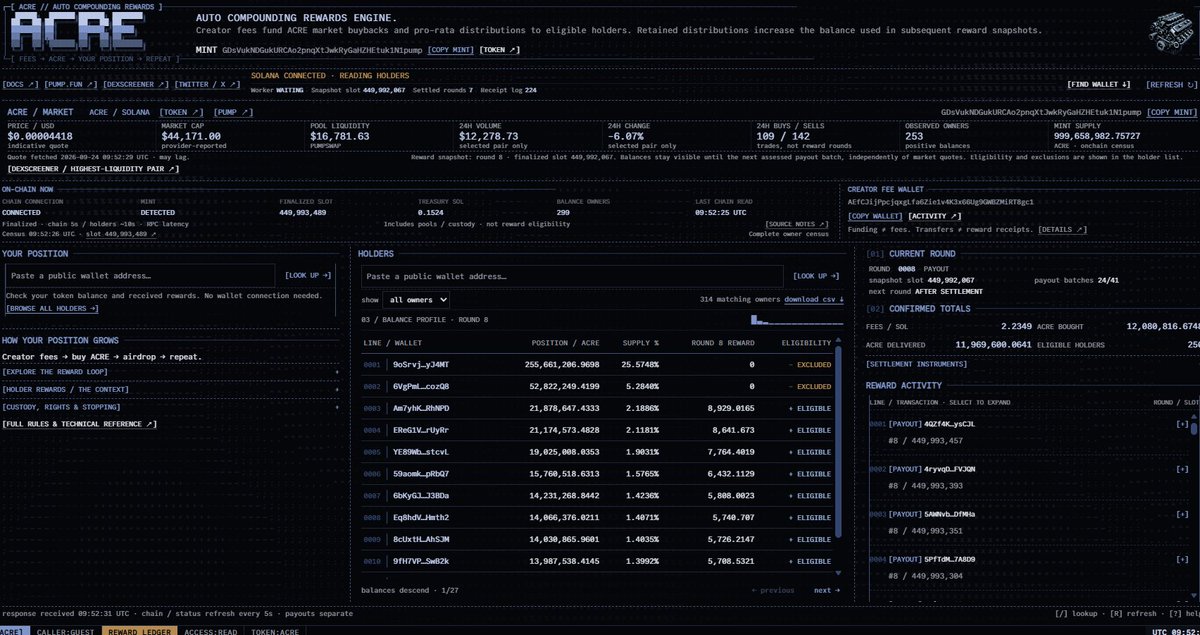The image size is (1200, 635).
Task: Click payout transaction 4QZf4K…ysCJL
Action: click(x=950, y=424)
